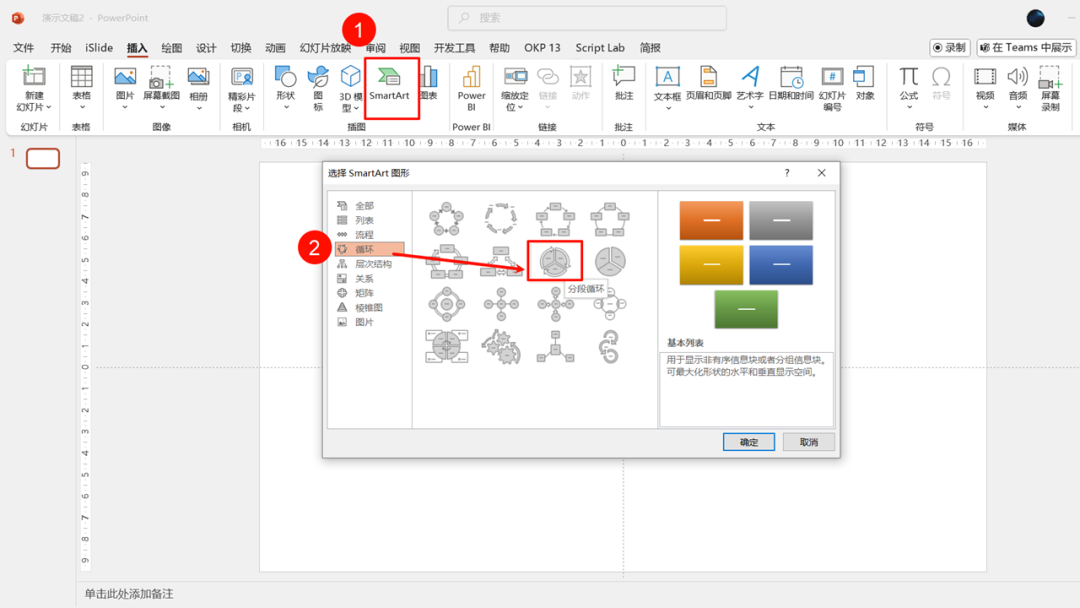Viewport: 1080px width, 608px height.
Task: Expand the 表格 dropdown arrow
Action: point(81,107)
